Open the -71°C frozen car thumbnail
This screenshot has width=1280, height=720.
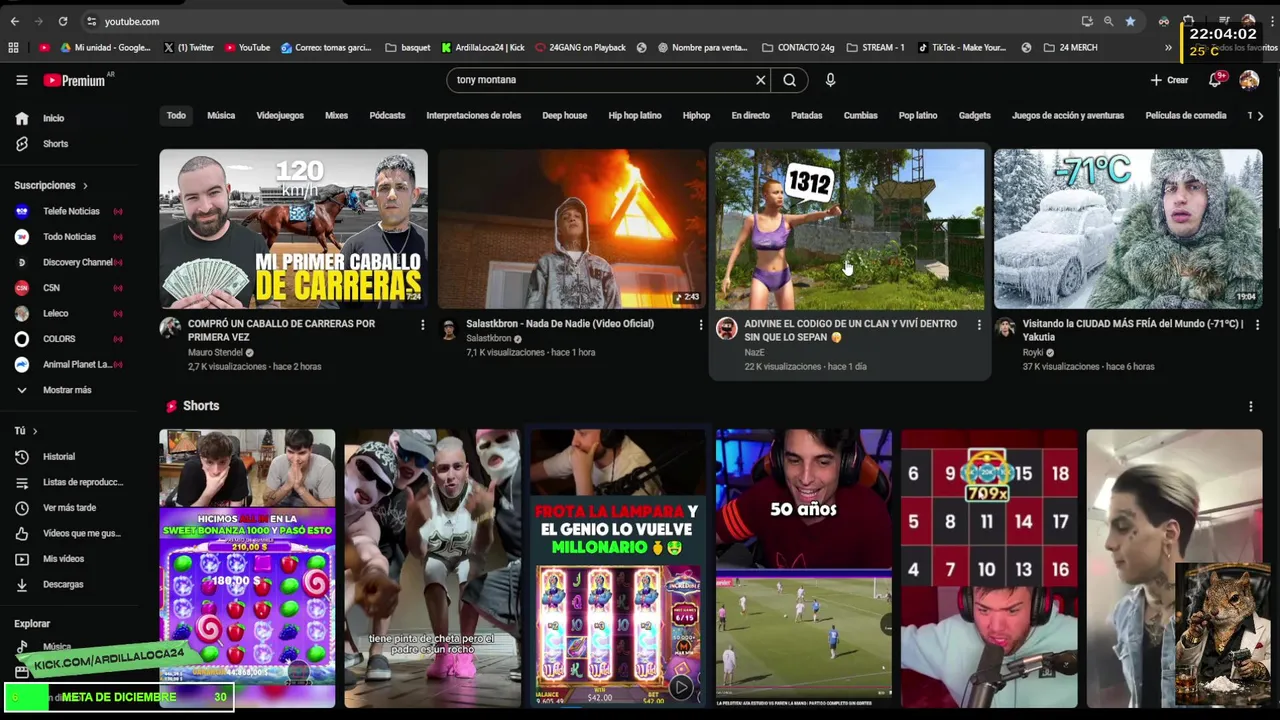point(1128,229)
